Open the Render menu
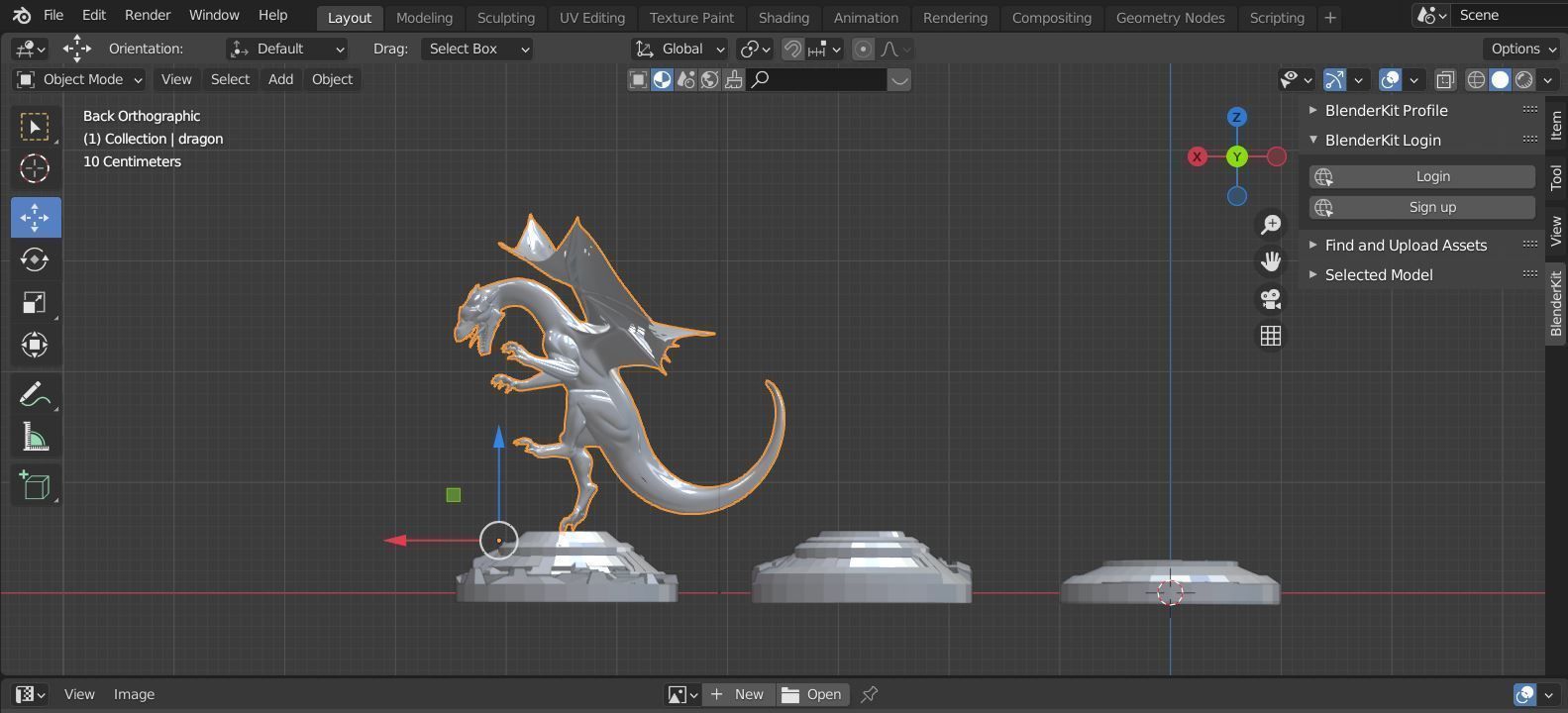This screenshot has width=1568, height=713. click(147, 15)
